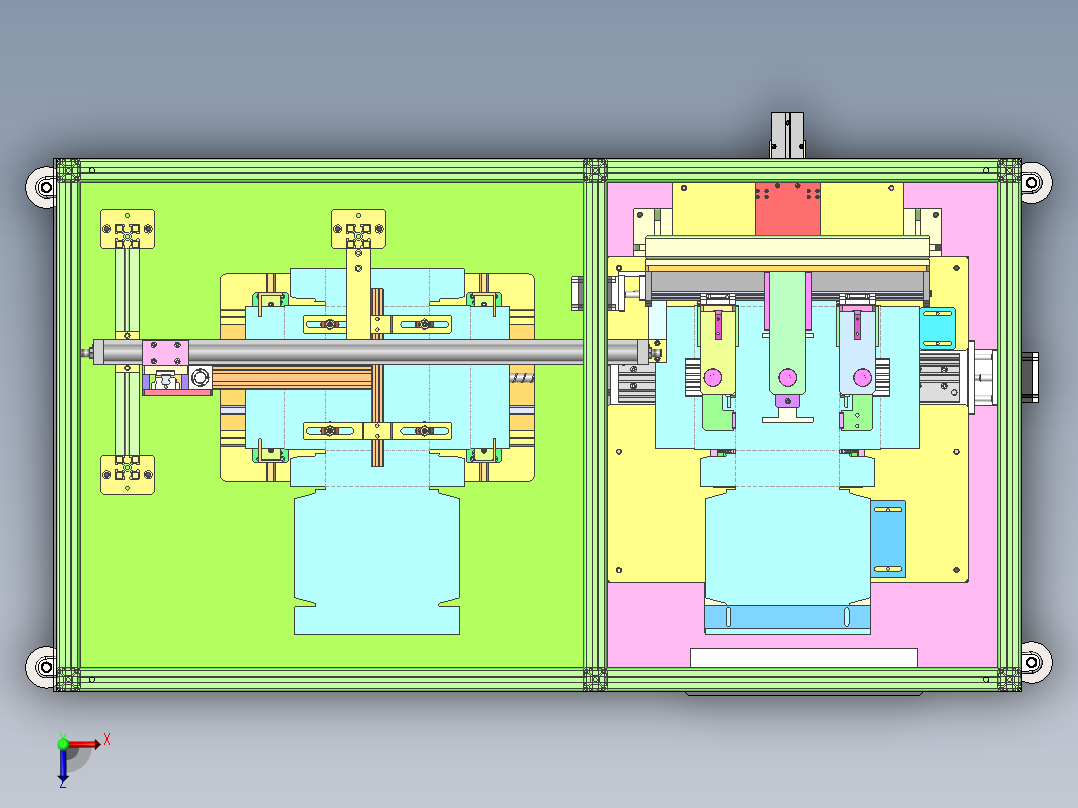This screenshot has height=808, width=1078.
Task: Select the bottom-left caster wheel
Action: [x=43, y=666]
